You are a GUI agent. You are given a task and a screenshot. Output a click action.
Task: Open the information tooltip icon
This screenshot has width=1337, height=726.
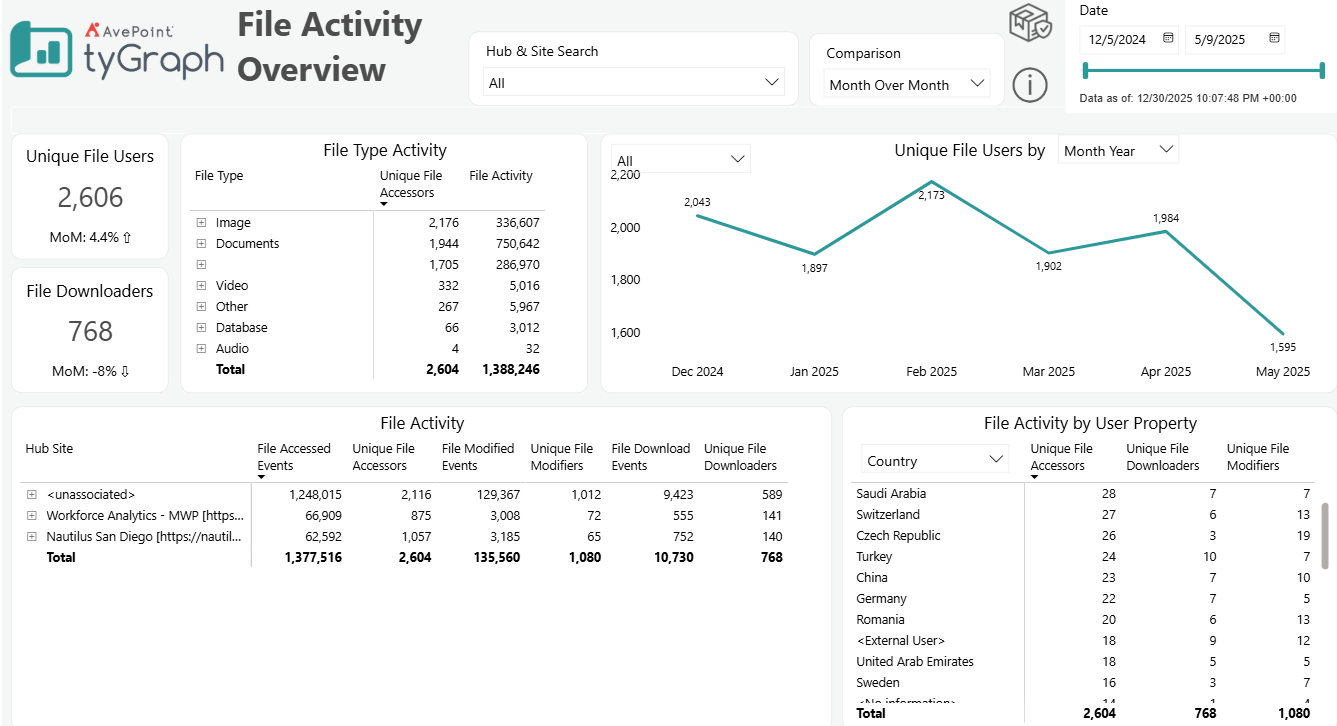point(1030,85)
